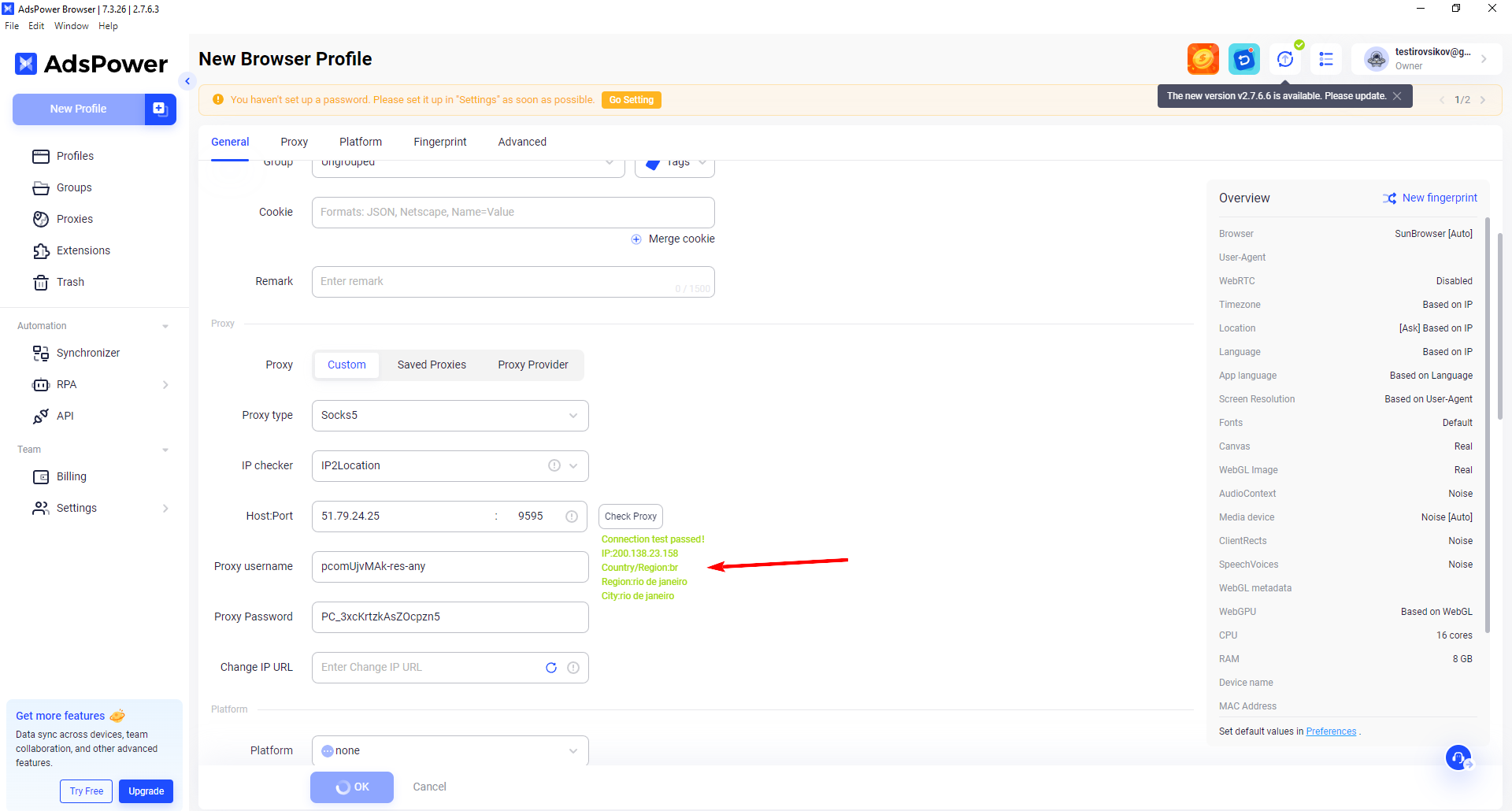This screenshot has height=811, width=1512.
Task: Collapse the sidebar with the arrow handle
Action: coord(187,81)
